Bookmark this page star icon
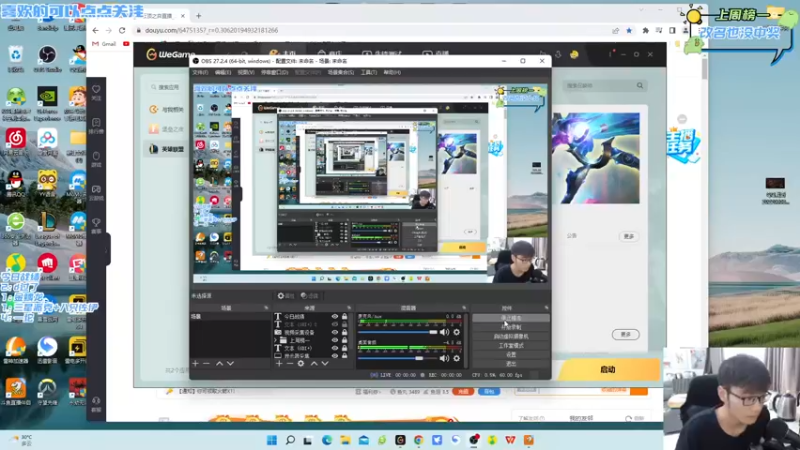Viewport: 800px width, 450px height. click(x=629, y=31)
